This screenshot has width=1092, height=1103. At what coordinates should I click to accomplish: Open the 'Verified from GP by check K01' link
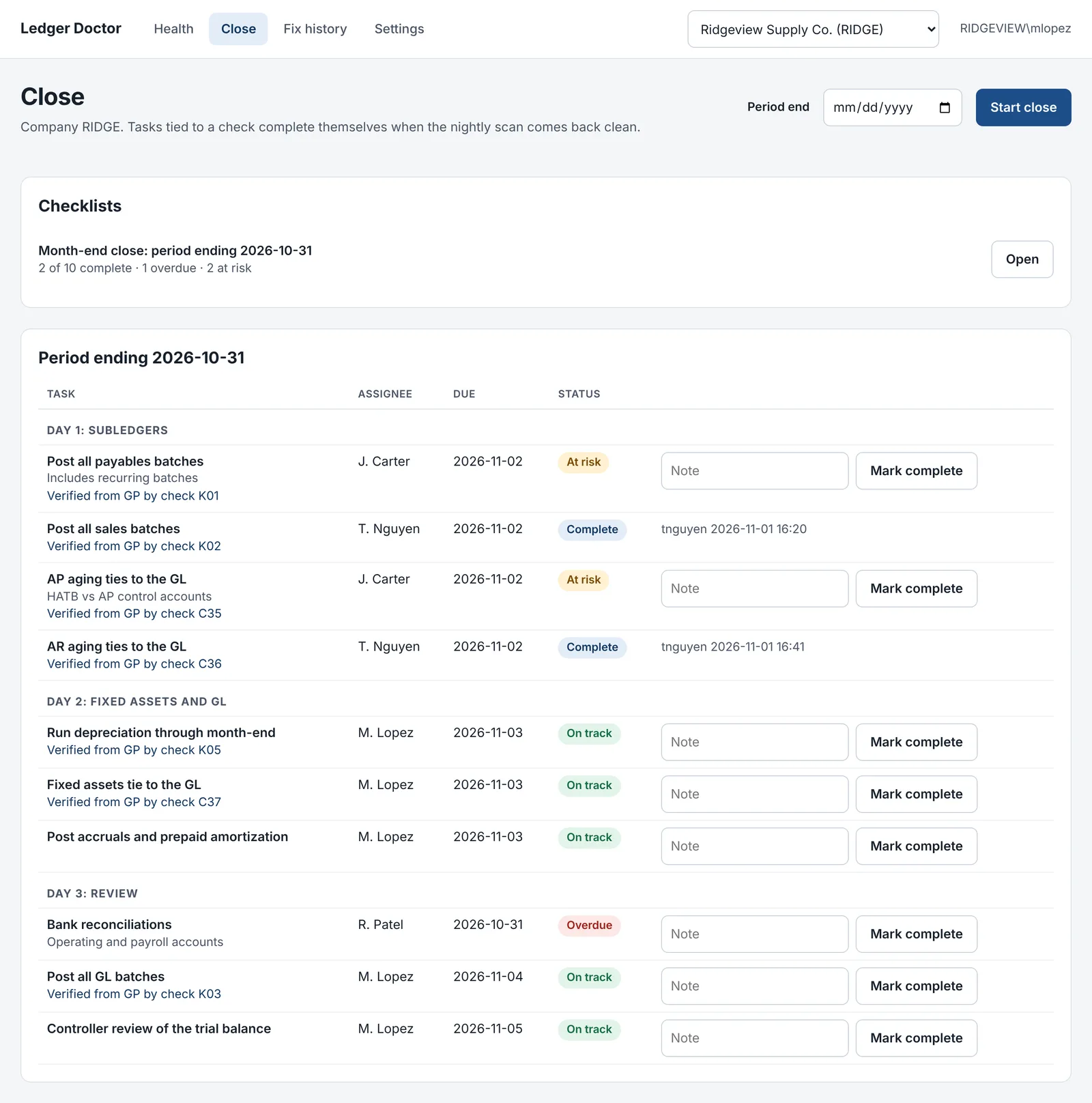click(133, 496)
